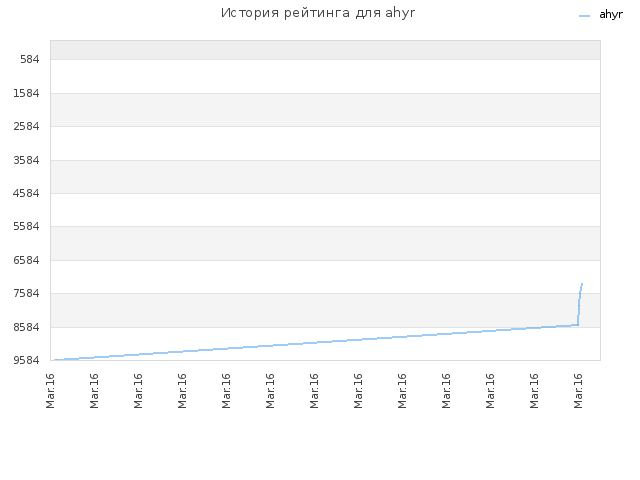Viewport: 640px width, 480px height.
Task: Click the 1584 y-axis label
Action: [27, 93]
